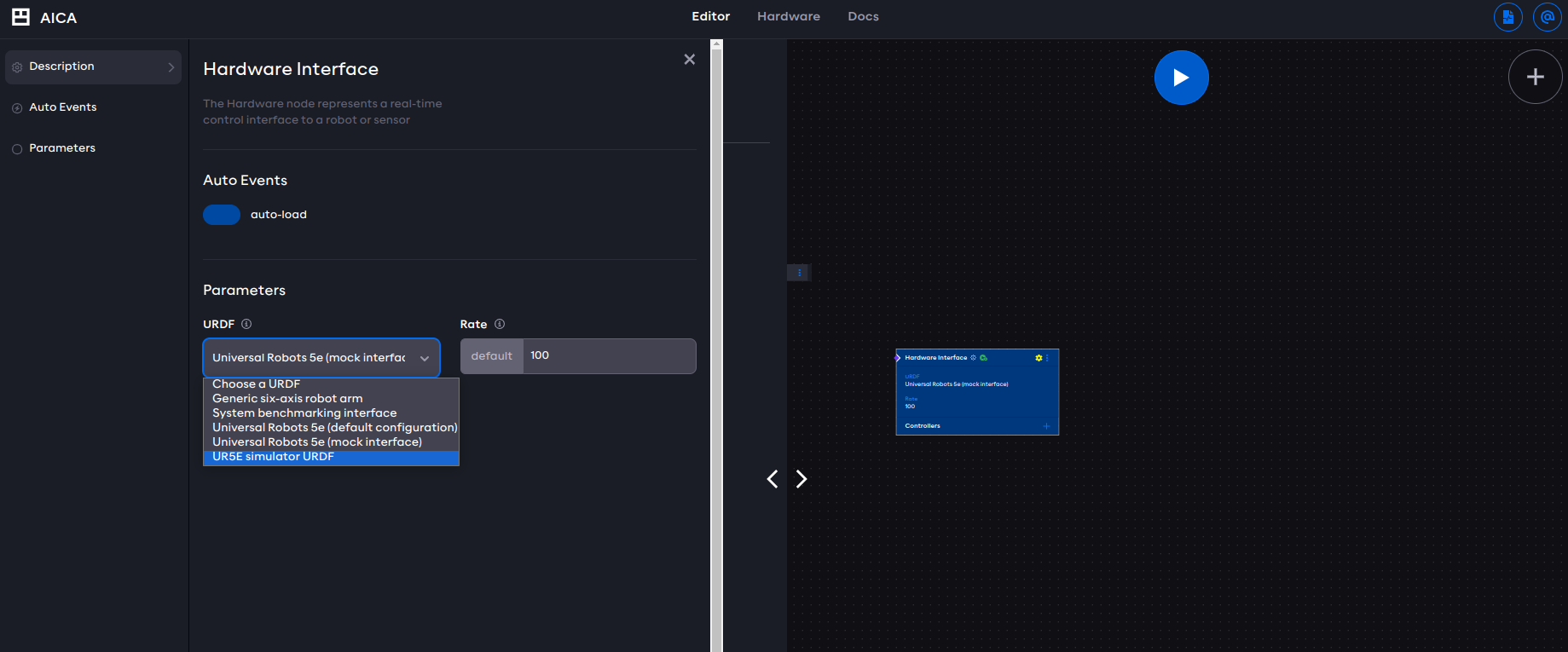Open the URDF dropdown combo box
Viewport: 1568px width, 652px height.
pos(321,358)
